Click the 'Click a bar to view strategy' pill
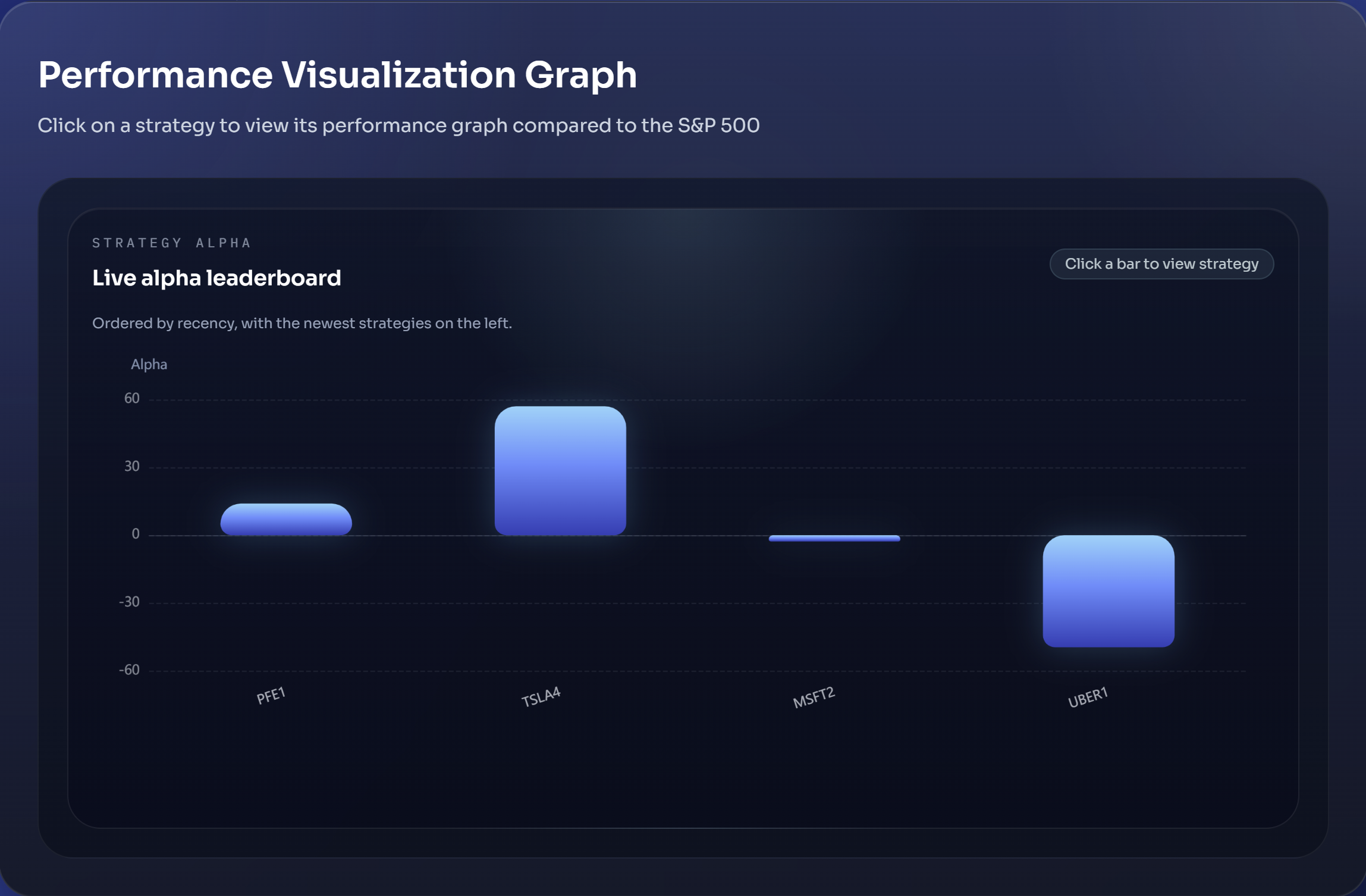This screenshot has width=1366, height=896. pyautogui.click(x=1161, y=264)
